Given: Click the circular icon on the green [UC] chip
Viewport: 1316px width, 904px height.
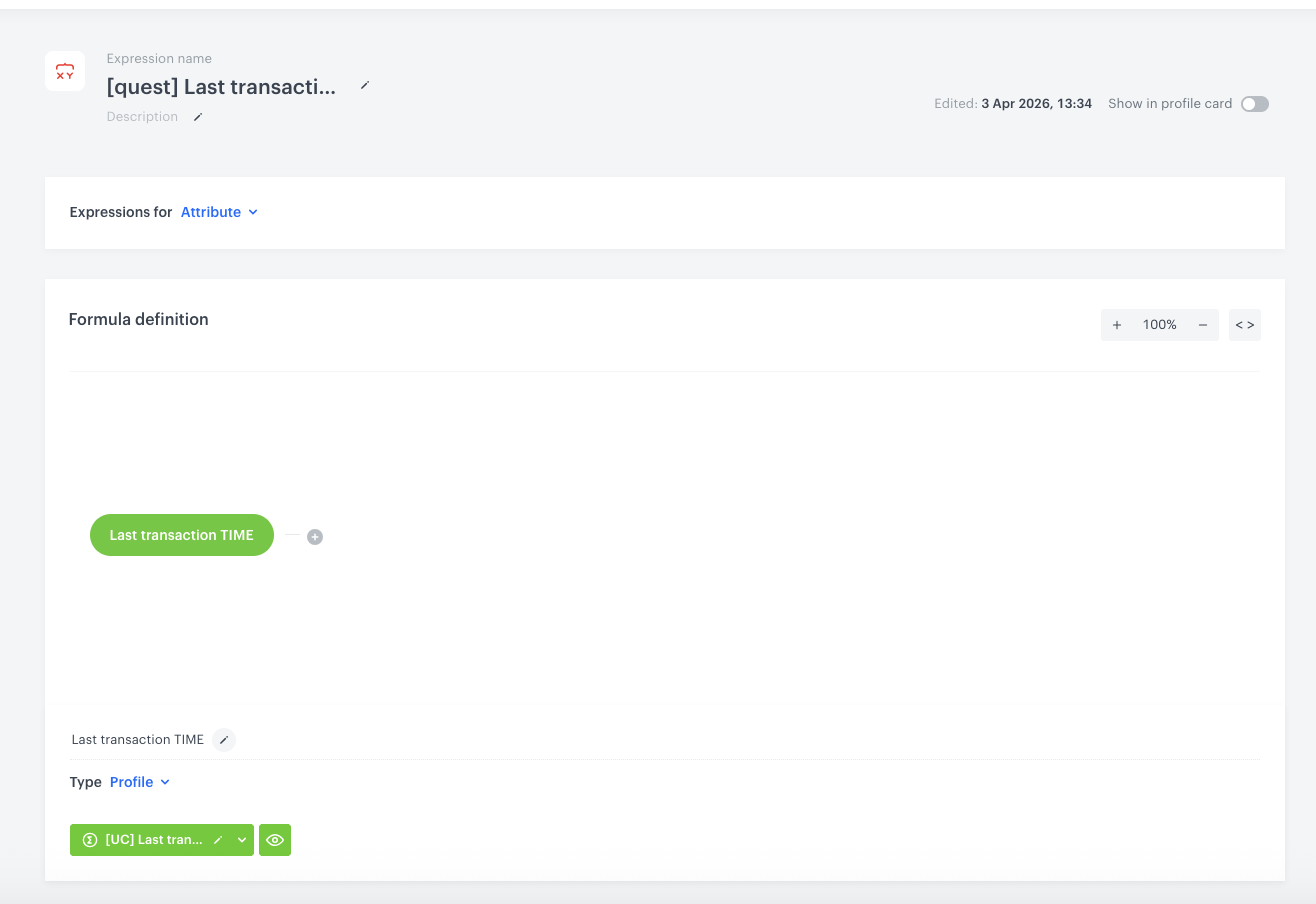Looking at the screenshot, I should pyautogui.click(x=89, y=840).
